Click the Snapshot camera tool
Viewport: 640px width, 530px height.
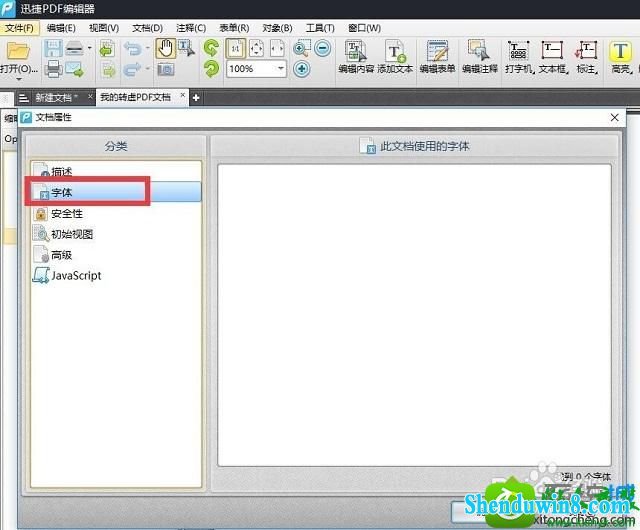[165, 69]
